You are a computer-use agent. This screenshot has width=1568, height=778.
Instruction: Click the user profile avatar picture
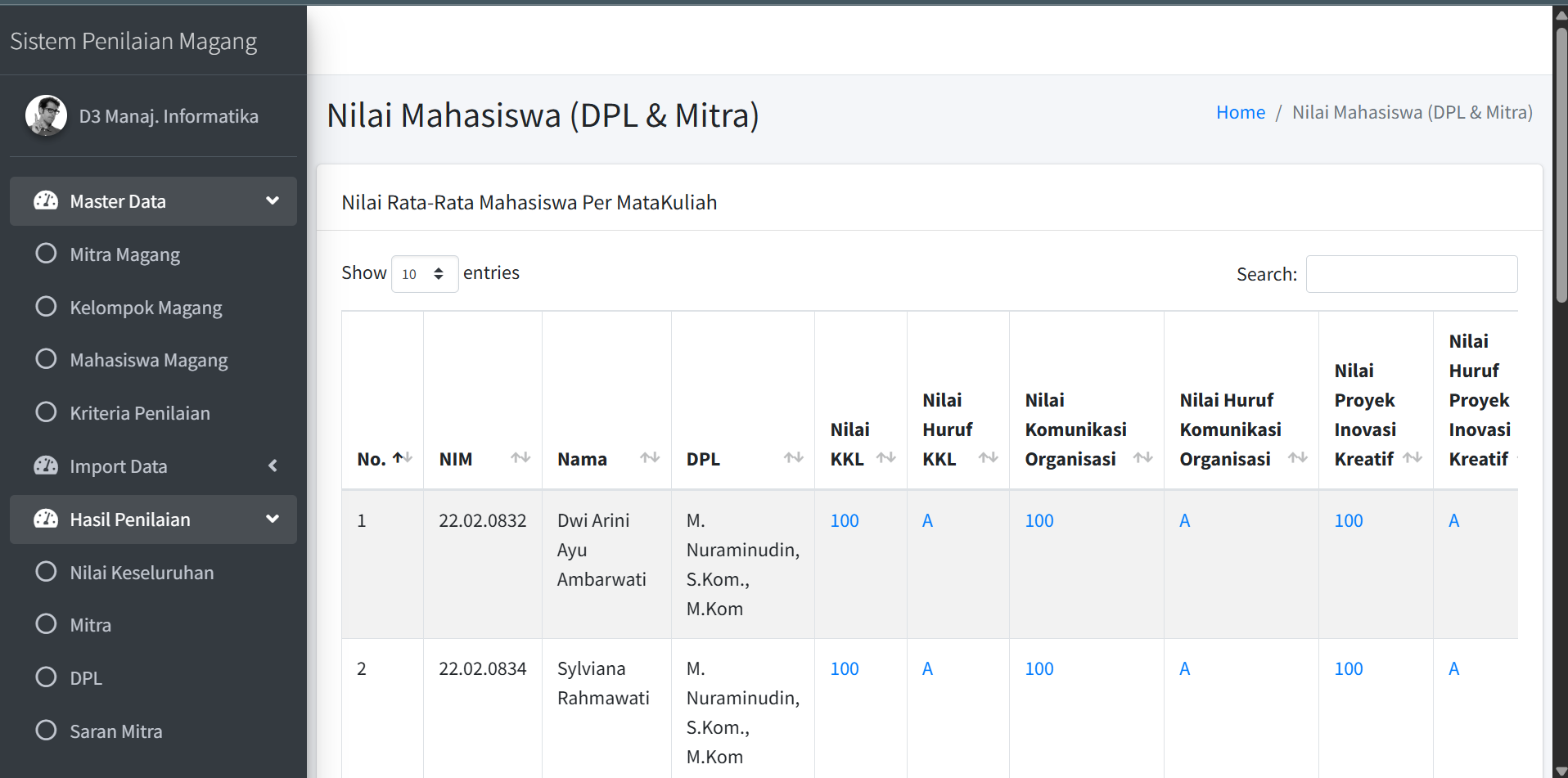pos(46,115)
